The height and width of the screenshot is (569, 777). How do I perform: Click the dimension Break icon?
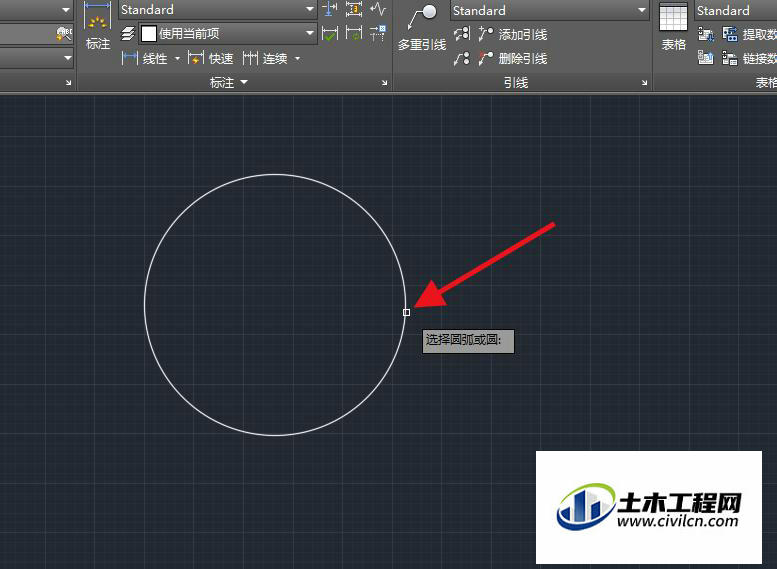[x=330, y=9]
